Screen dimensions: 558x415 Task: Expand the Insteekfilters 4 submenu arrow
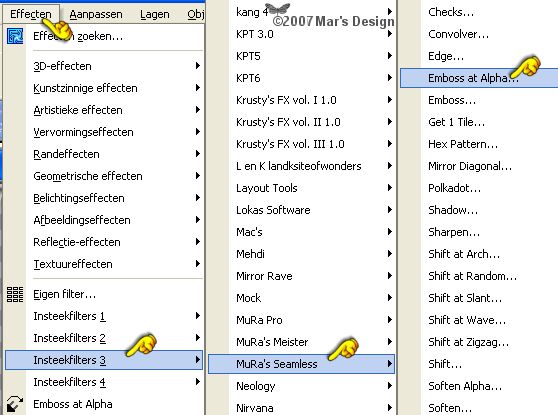(198, 382)
